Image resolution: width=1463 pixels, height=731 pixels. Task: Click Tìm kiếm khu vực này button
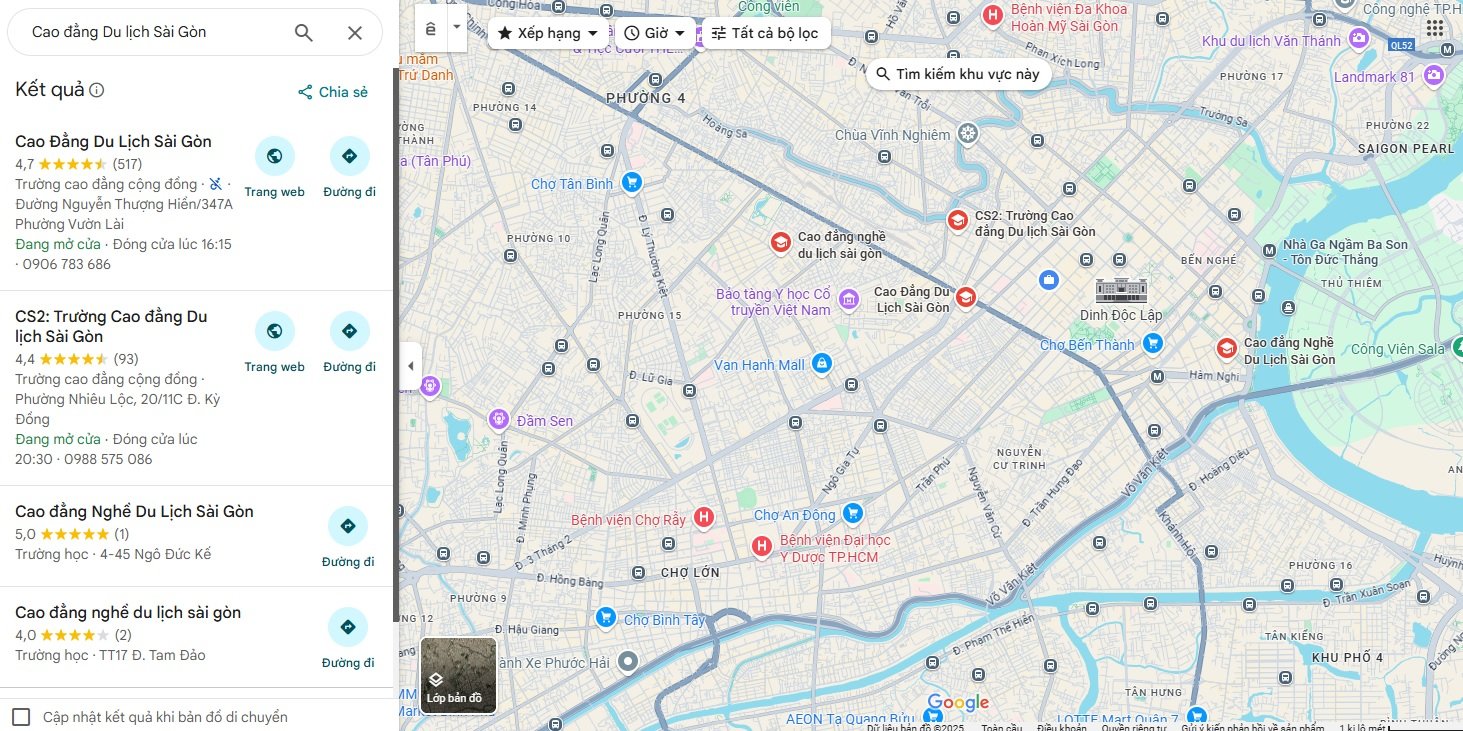958,74
